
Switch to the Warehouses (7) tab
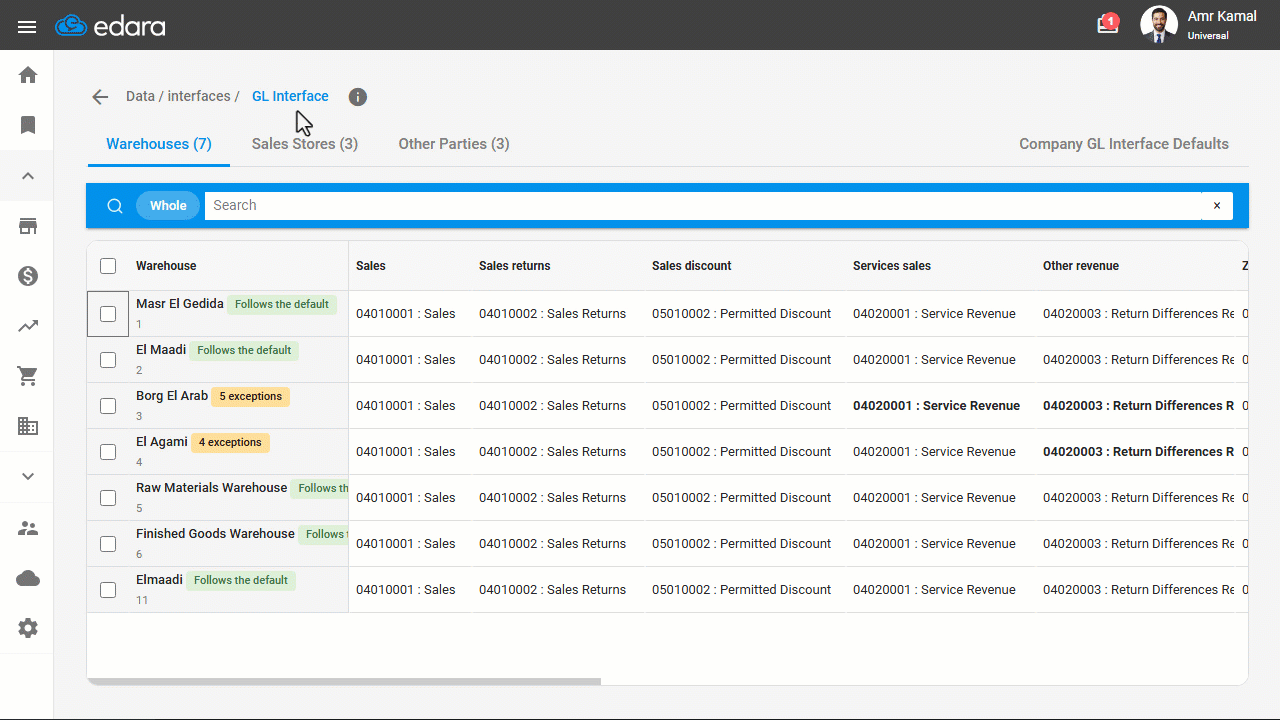click(x=159, y=144)
